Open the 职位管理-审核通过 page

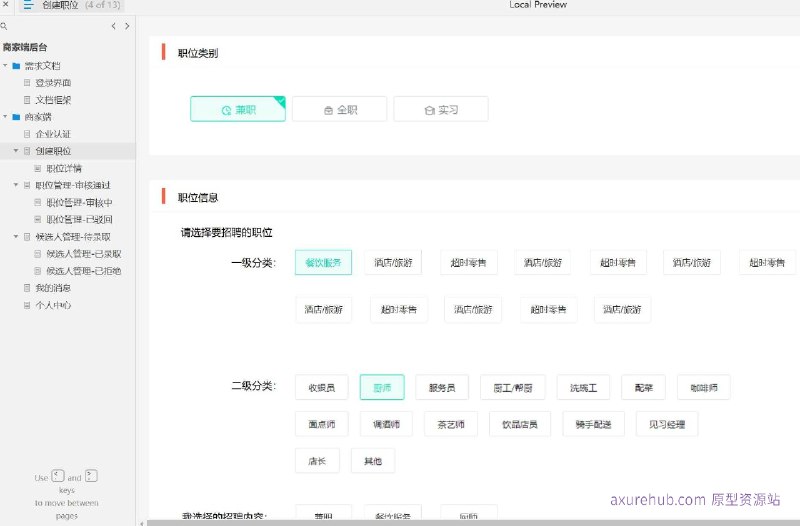click(73, 185)
